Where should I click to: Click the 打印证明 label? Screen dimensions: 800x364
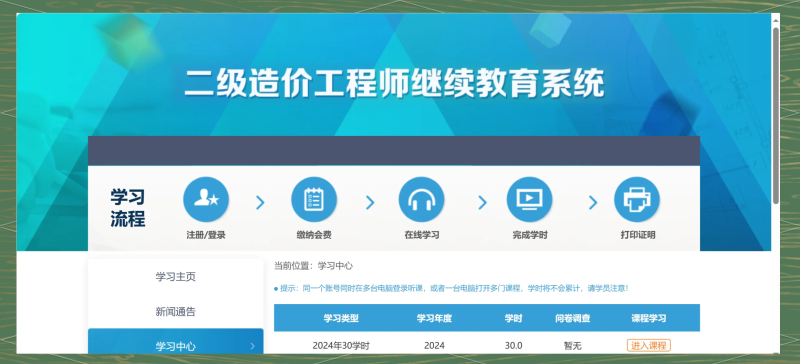click(x=638, y=235)
